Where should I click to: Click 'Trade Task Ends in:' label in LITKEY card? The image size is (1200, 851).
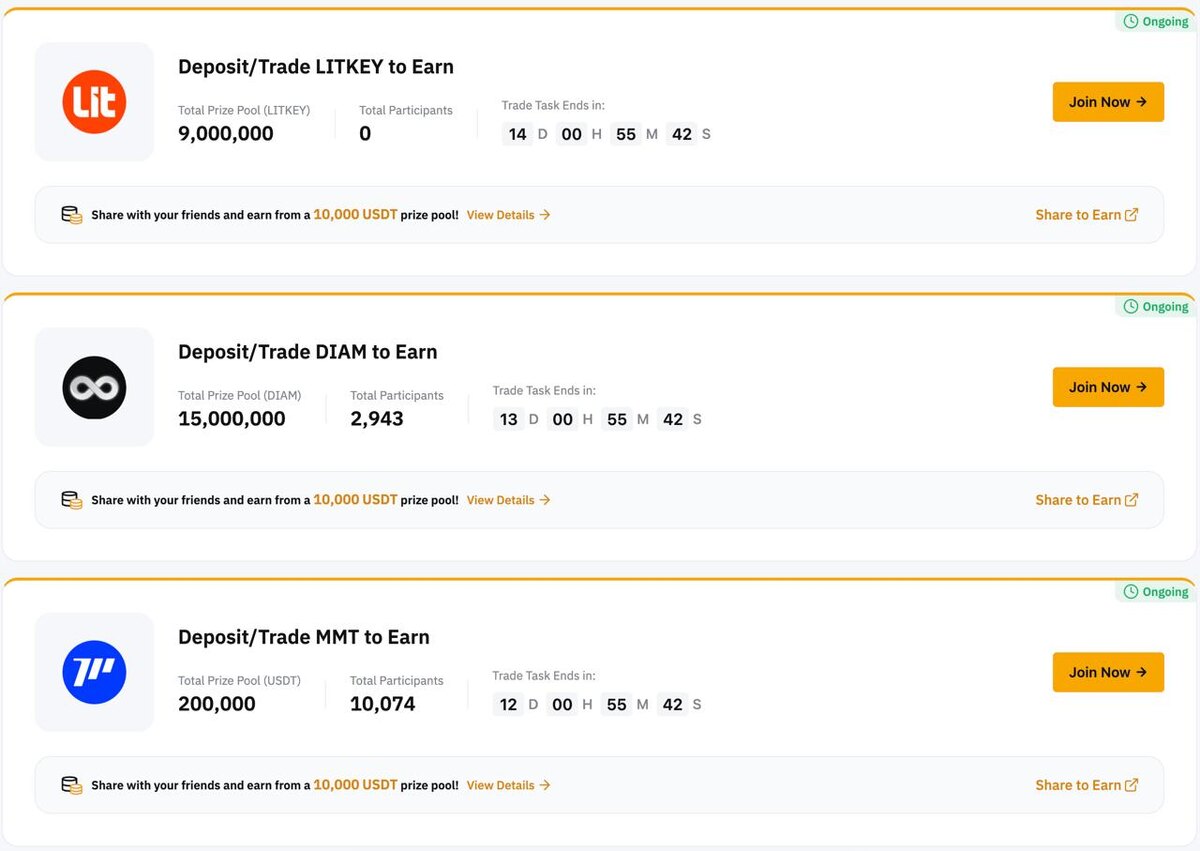(553, 105)
